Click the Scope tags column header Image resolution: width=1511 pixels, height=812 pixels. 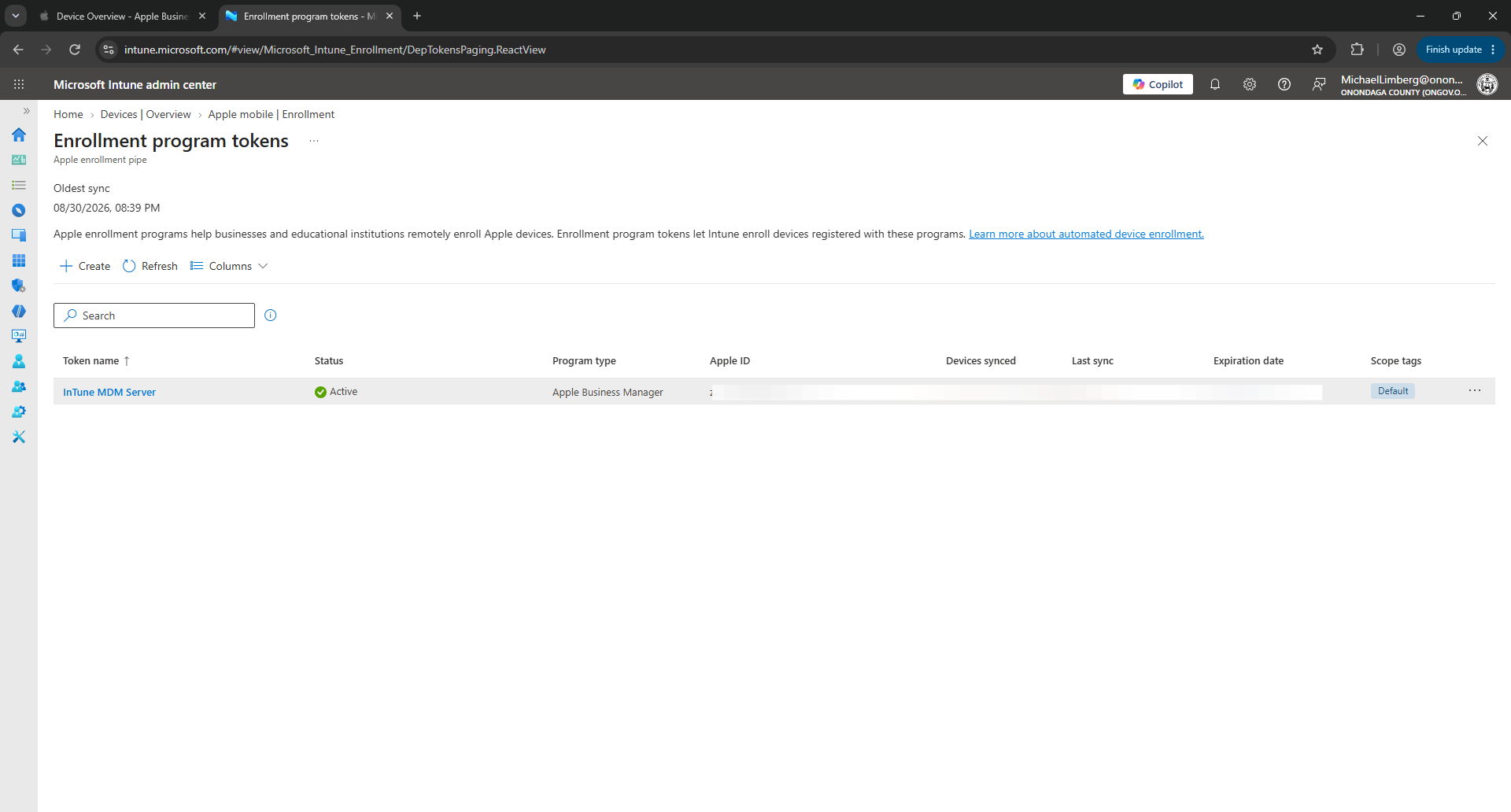click(x=1395, y=360)
